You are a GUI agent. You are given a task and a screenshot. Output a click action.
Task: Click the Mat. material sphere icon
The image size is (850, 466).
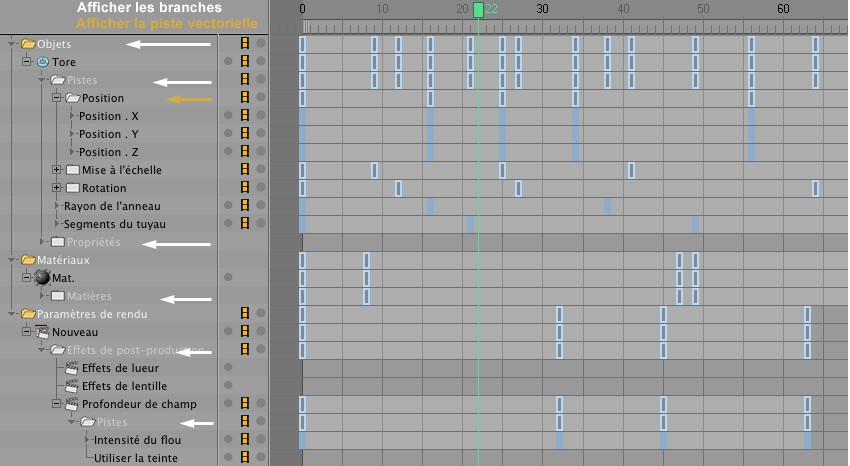coord(42,277)
